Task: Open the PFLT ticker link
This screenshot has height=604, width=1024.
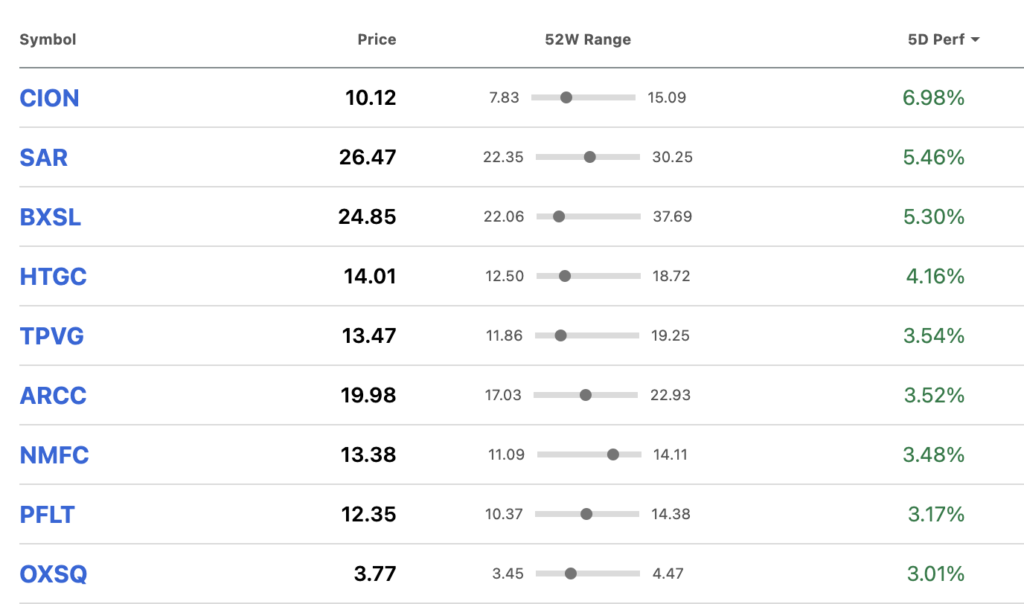Action: pyautogui.click(x=47, y=514)
